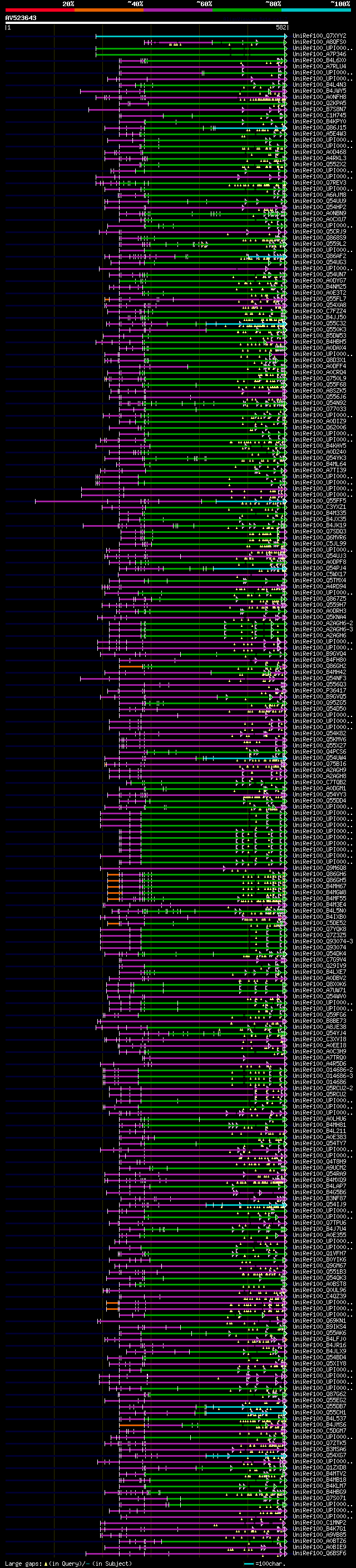Open the UniRef100_A7P346 hit
356x1568 pixels.
click(319, 54)
